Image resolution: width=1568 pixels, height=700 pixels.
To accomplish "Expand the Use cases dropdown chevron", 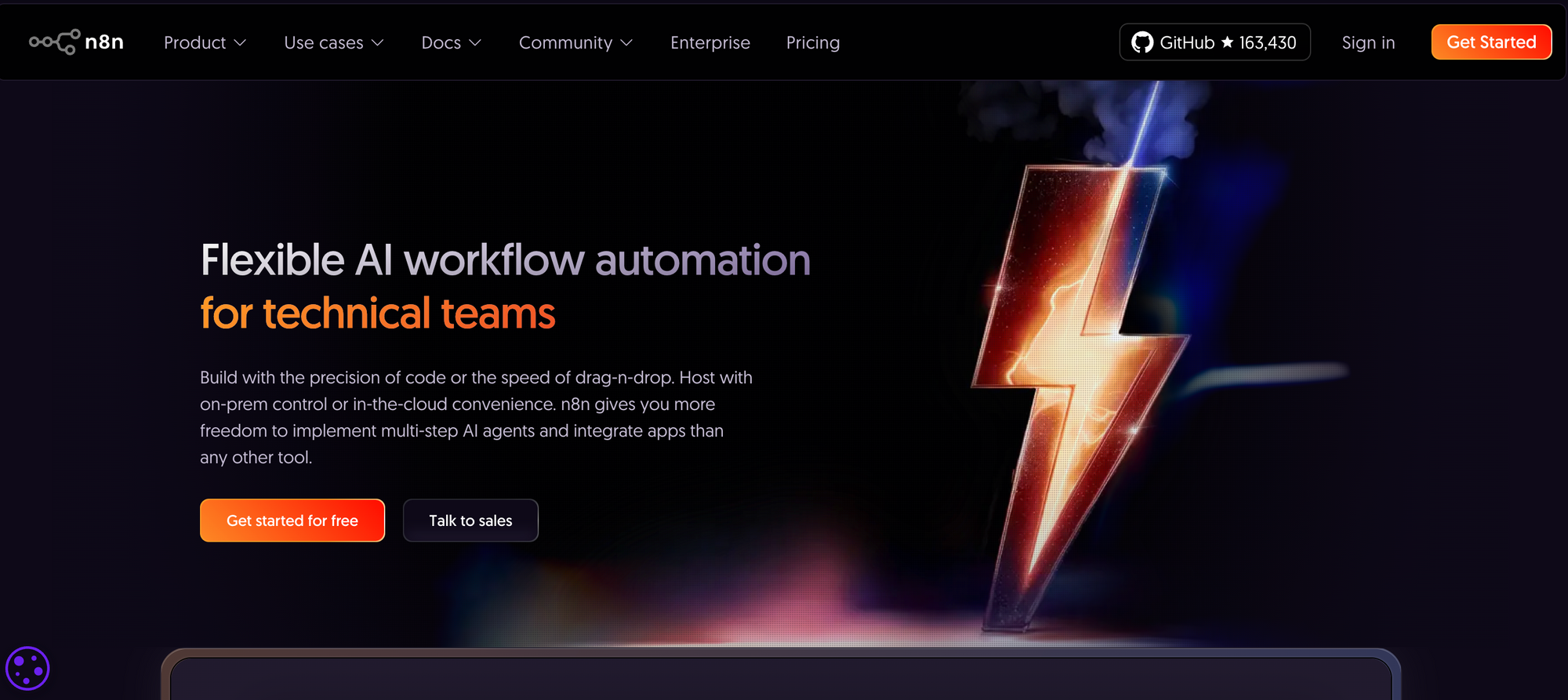I will (x=377, y=43).
